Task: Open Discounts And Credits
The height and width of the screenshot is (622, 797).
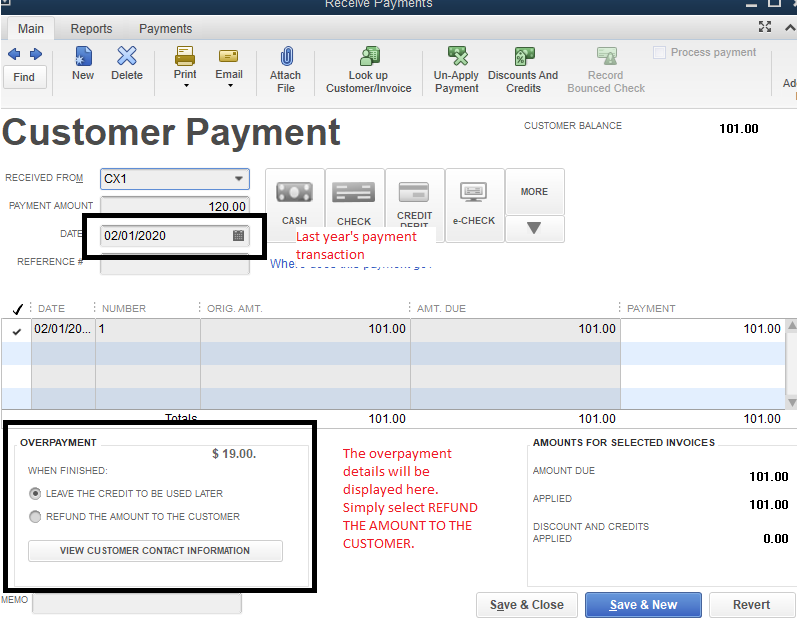Action: 523,70
